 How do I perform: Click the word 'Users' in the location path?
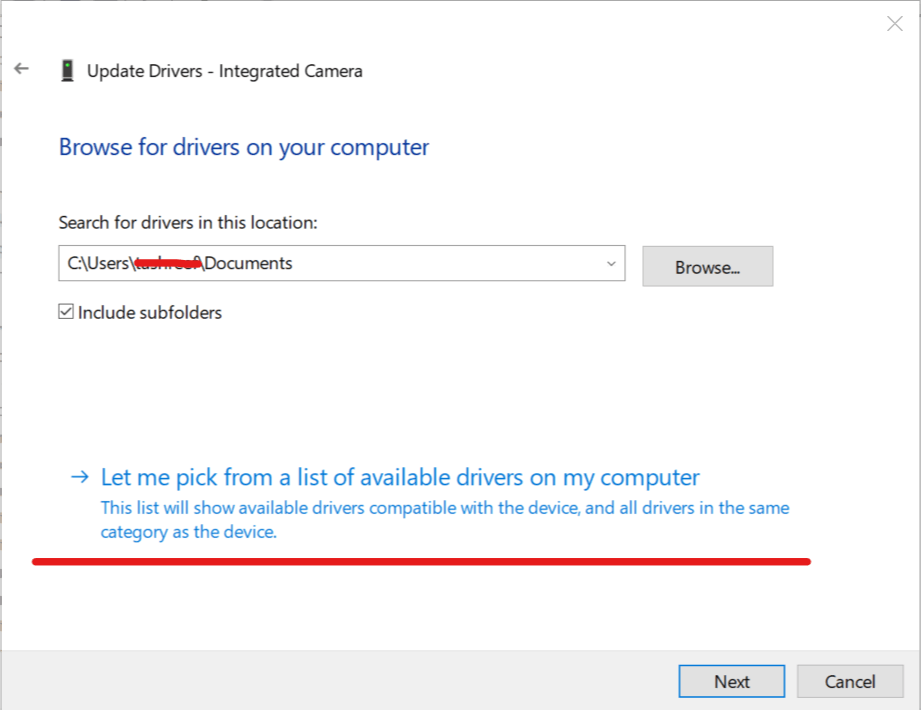click(109, 264)
